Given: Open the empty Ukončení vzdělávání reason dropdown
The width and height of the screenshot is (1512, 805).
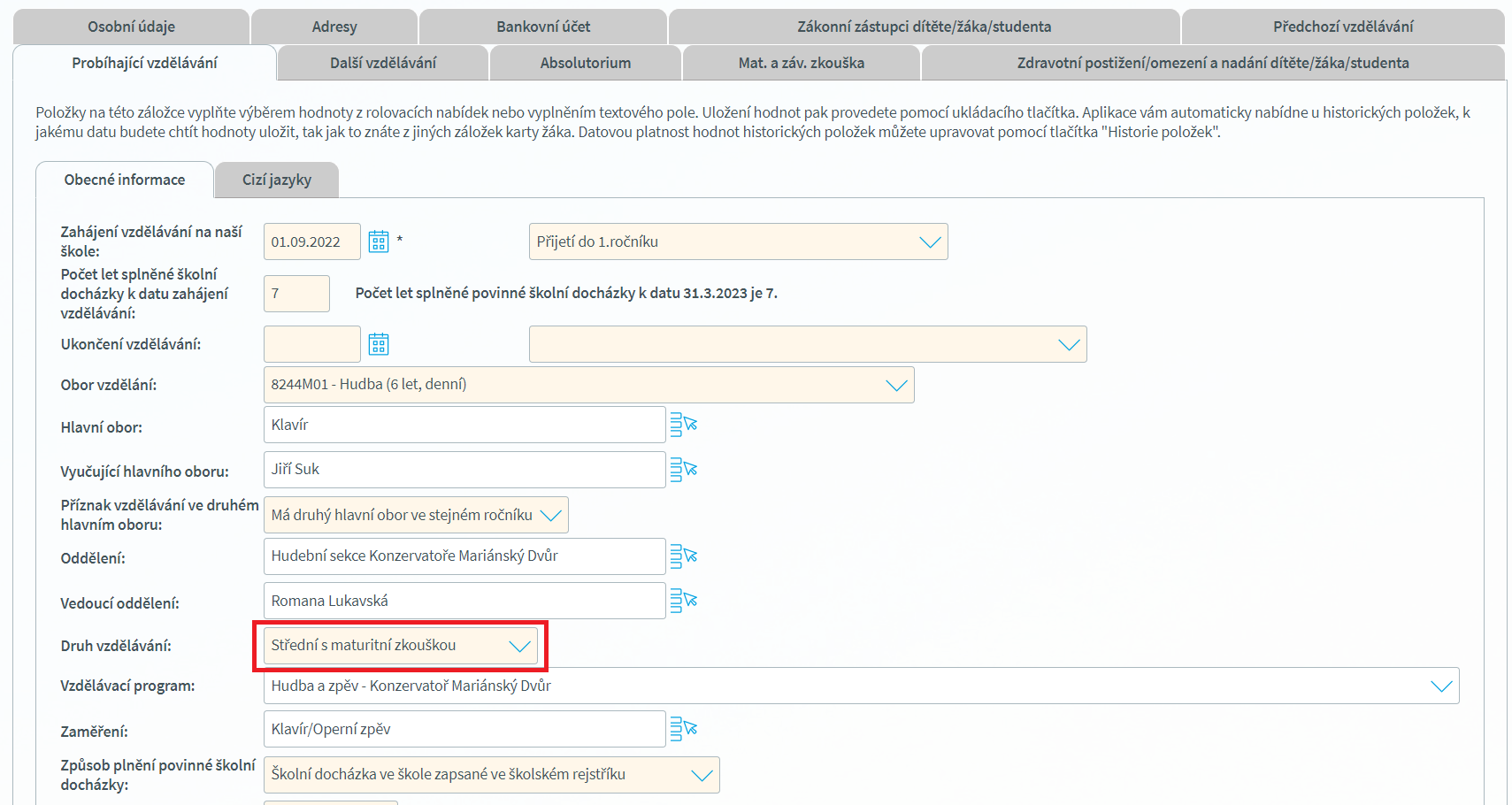Looking at the screenshot, I should point(808,344).
